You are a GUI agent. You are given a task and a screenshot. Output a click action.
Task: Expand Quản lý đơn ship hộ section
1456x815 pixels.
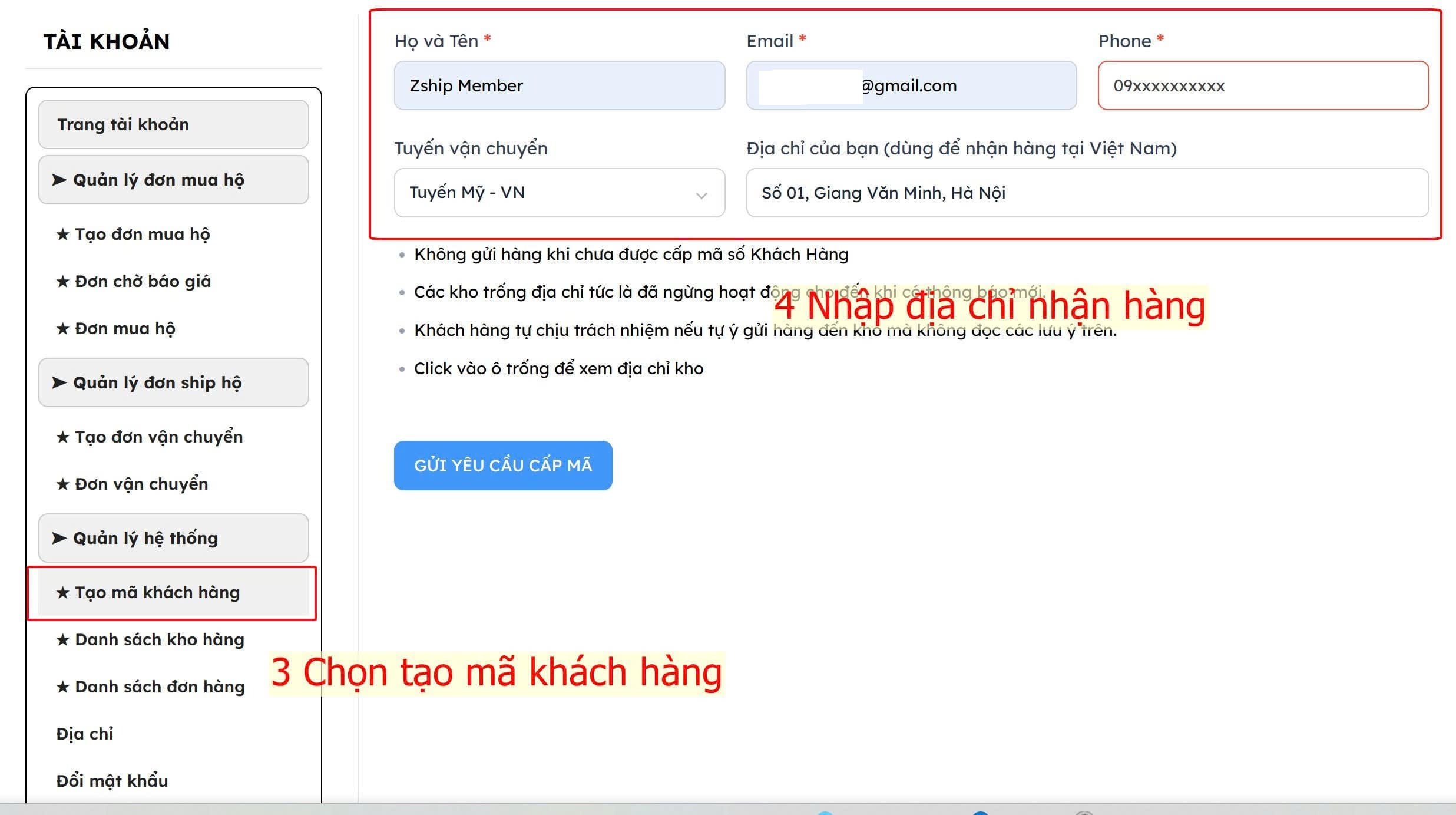tap(173, 382)
